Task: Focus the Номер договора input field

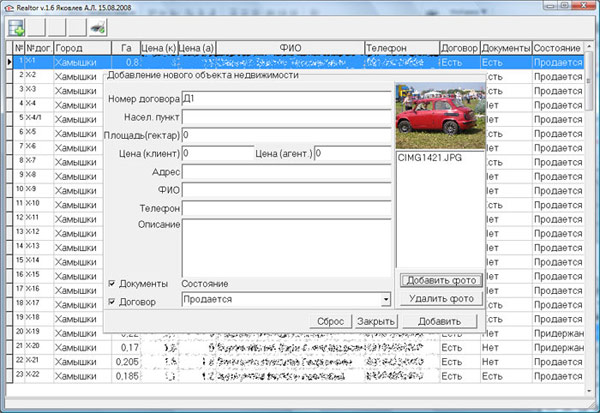Action: (286, 99)
